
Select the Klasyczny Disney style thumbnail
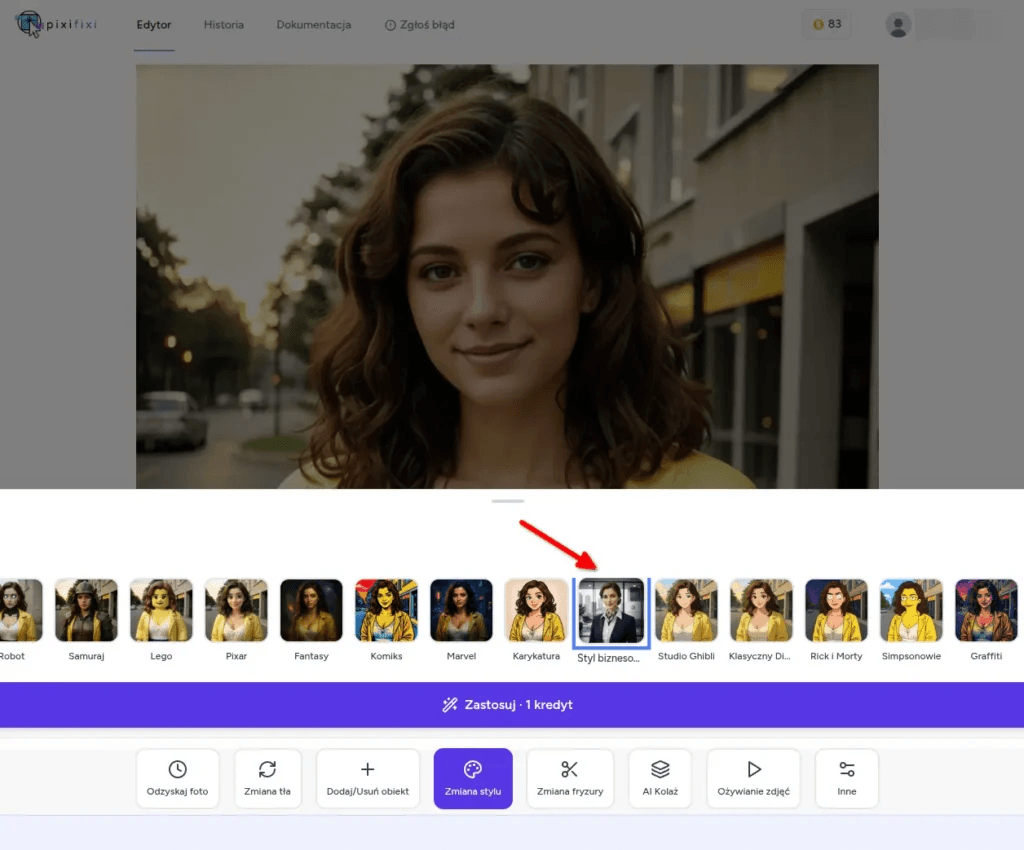761,610
